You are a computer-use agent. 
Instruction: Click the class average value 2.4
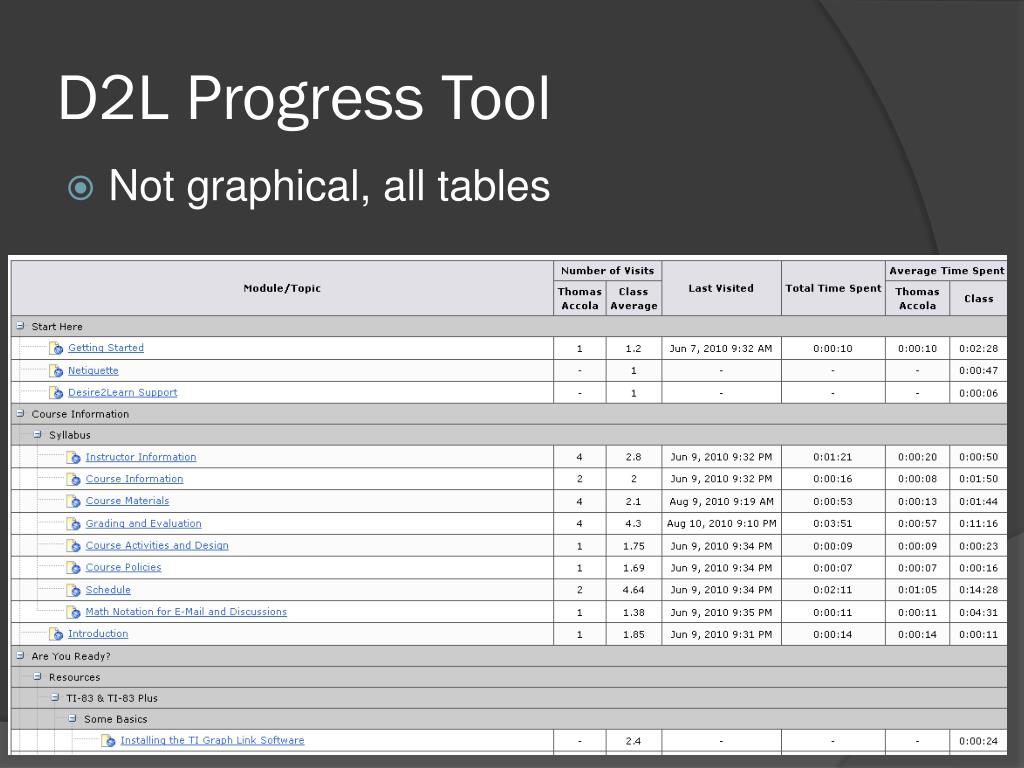pos(633,741)
